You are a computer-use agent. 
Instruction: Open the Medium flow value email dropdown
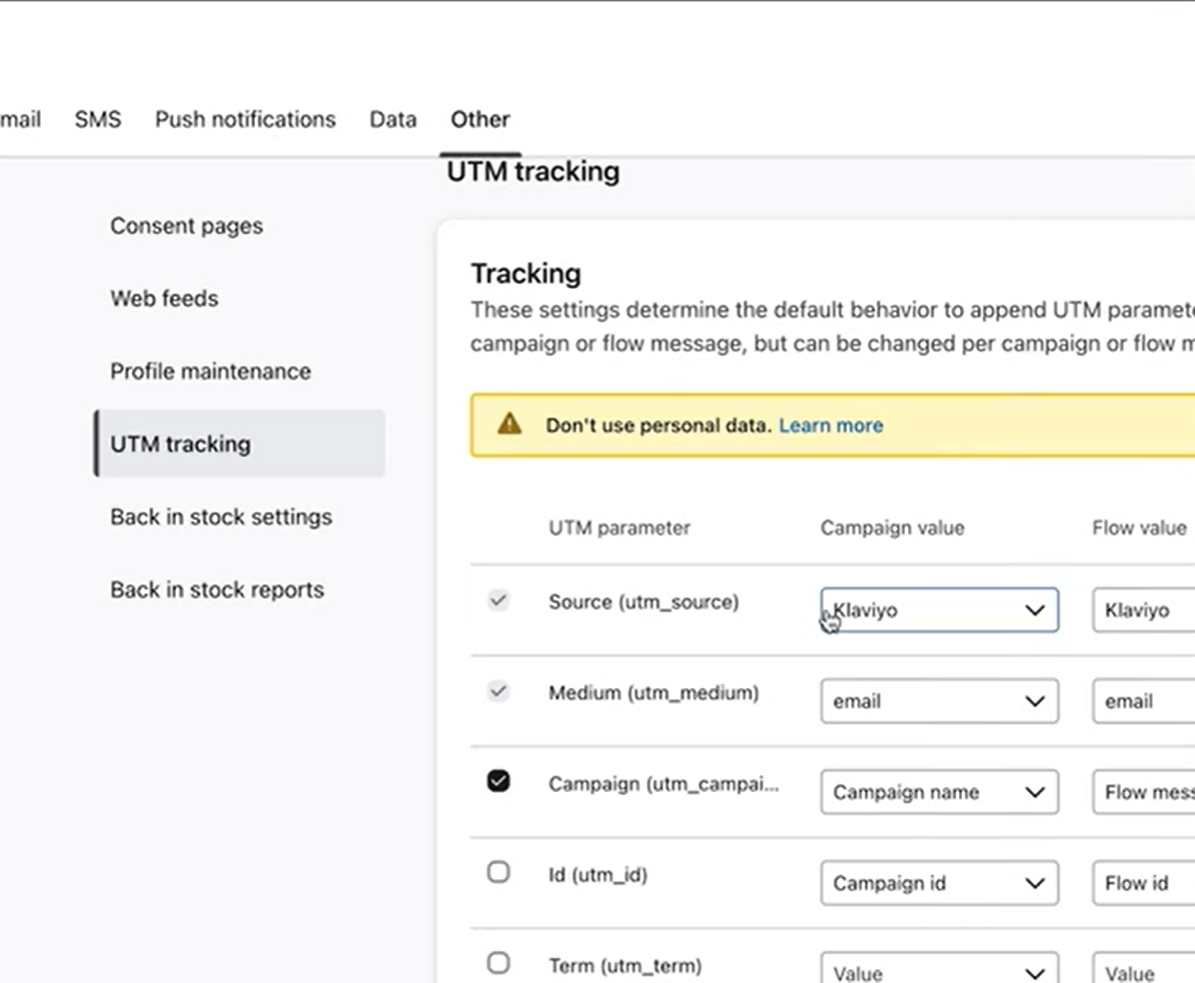click(x=1144, y=701)
